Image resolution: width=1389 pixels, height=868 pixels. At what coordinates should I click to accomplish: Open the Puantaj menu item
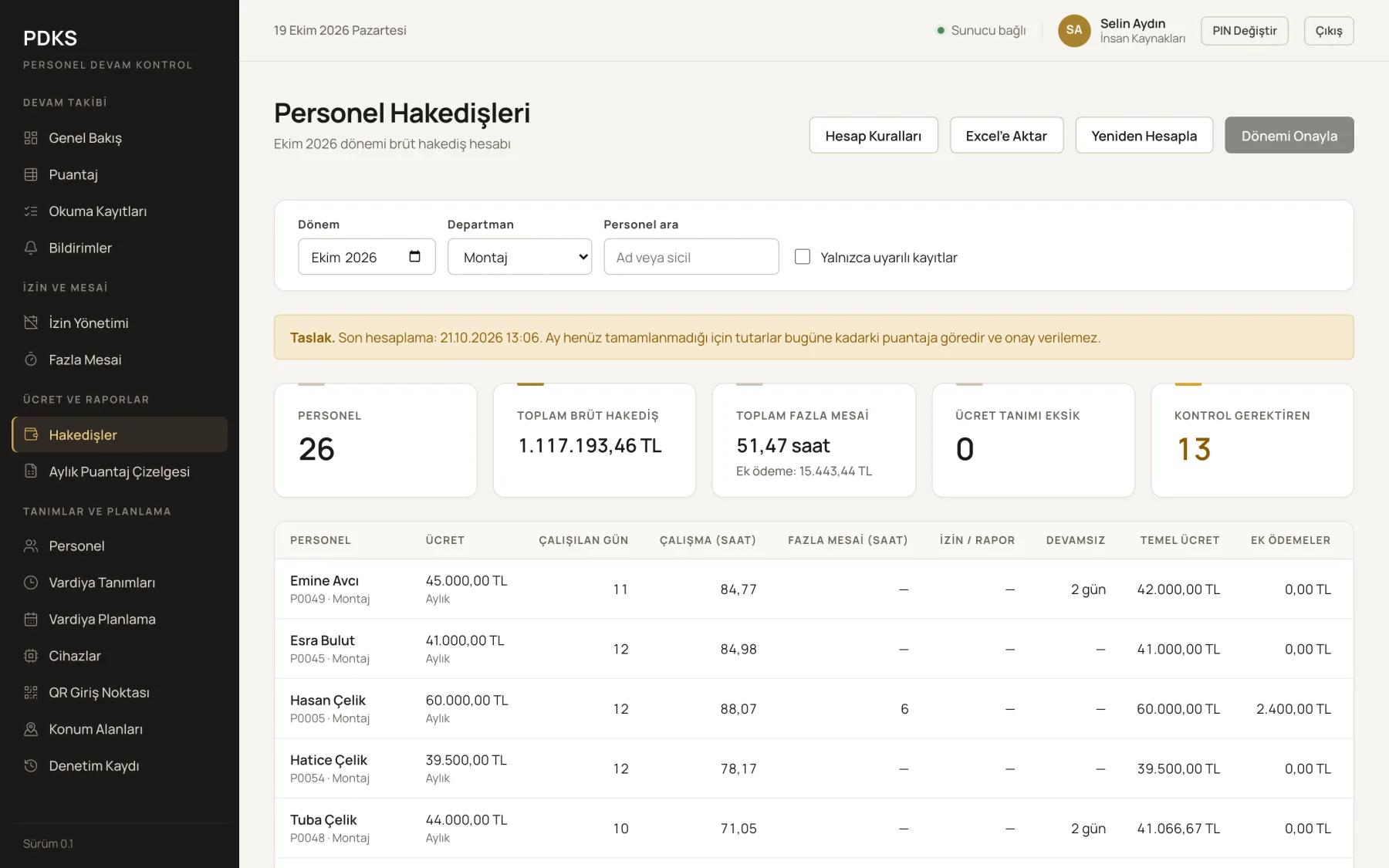(x=120, y=174)
